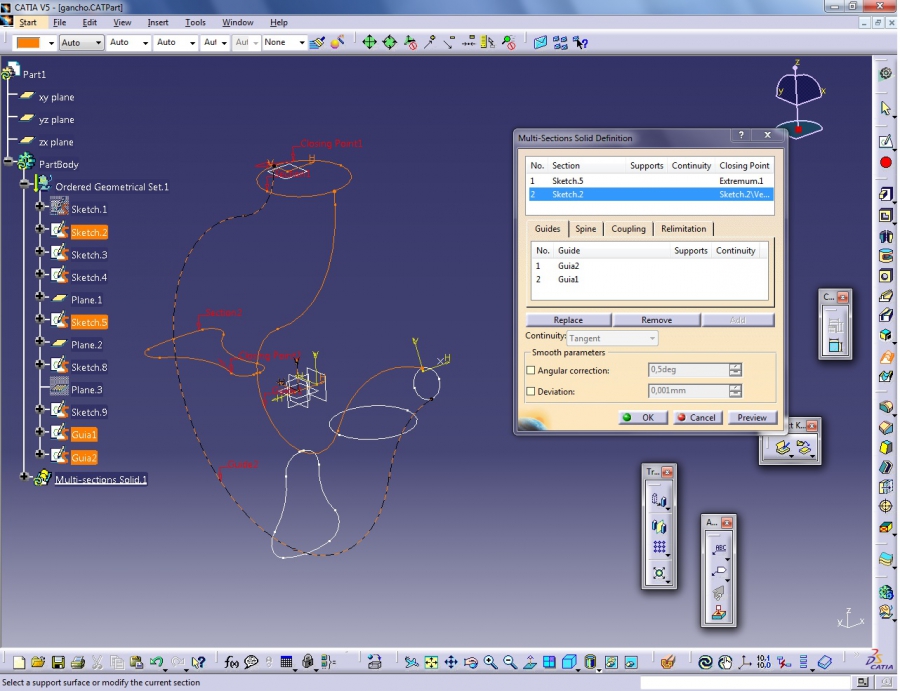Click the Normal View icon
Screen dimensions: 900x691
529,662
